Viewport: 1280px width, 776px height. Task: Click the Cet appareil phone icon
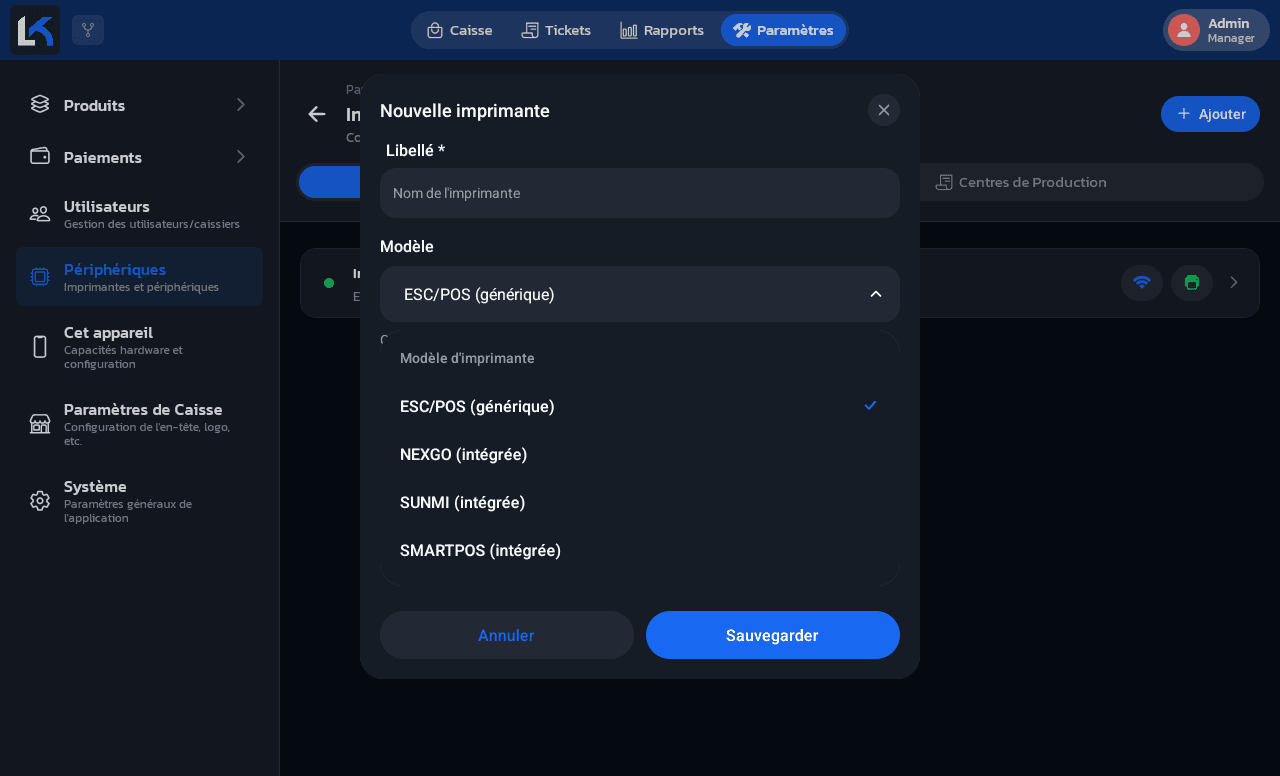tap(40, 347)
